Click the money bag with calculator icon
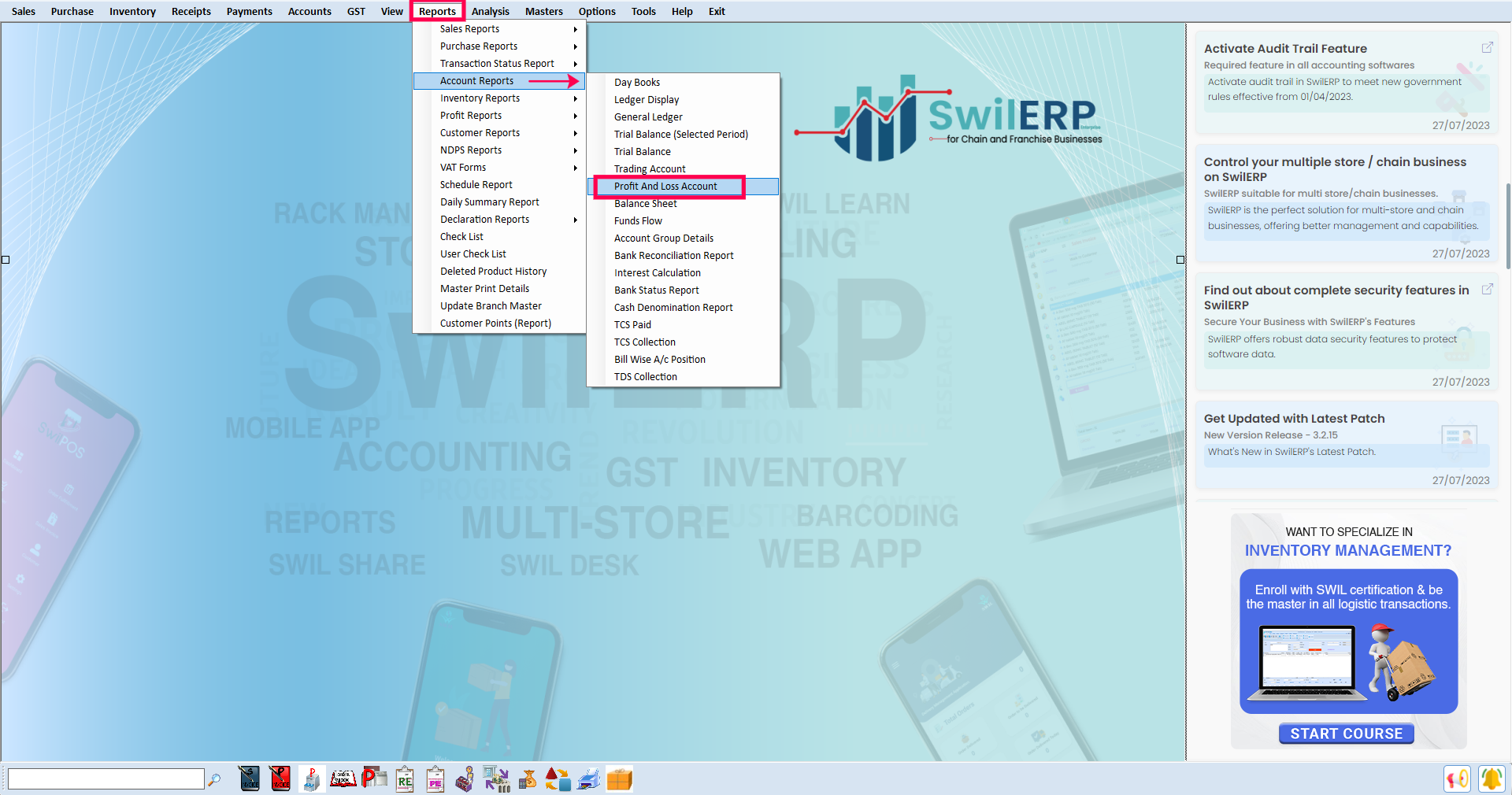The image size is (1512, 795). pyautogui.click(x=528, y=778)
